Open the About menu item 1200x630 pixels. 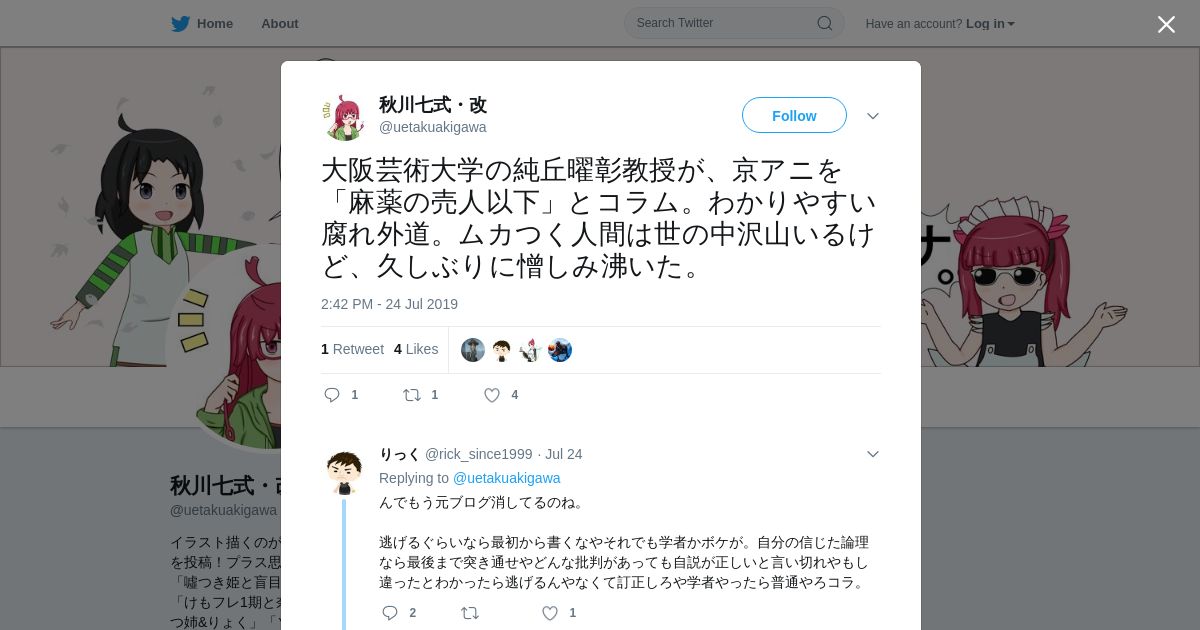(x=280, y=24)
